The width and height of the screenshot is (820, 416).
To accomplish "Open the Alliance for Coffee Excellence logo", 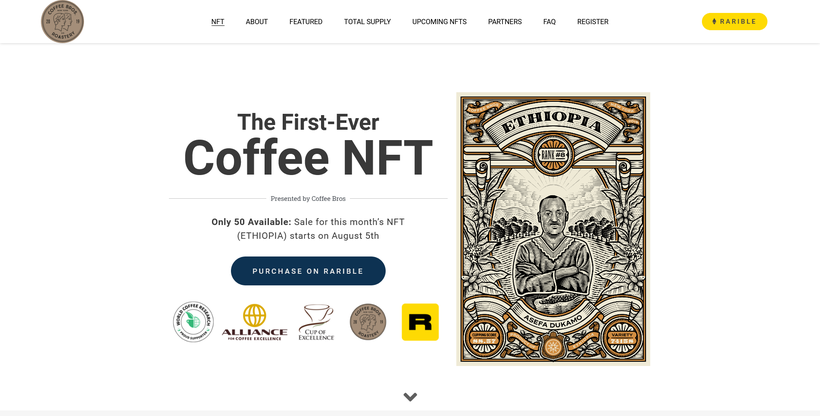I will [254, 322].
